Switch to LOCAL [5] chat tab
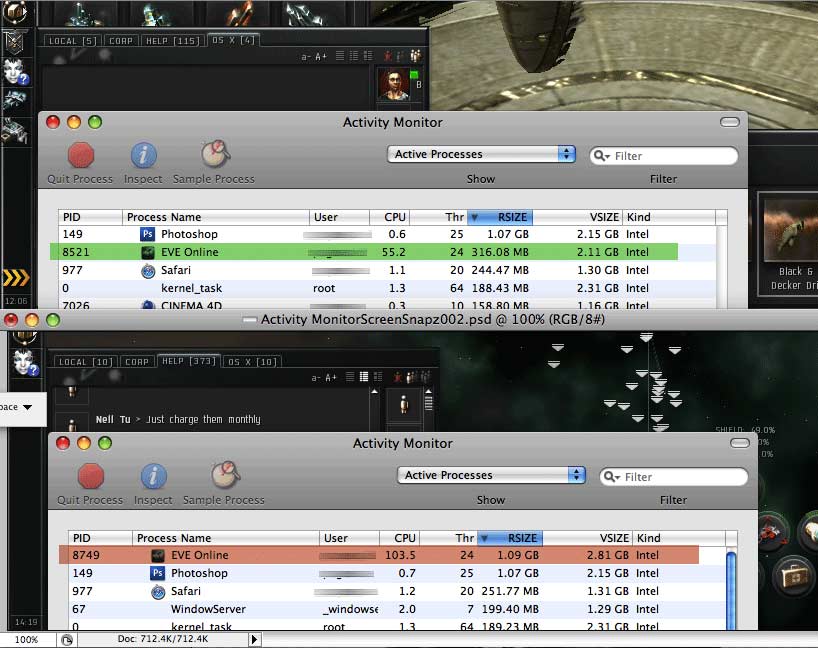This screenshot has width=818, height=648. [73, 41]
